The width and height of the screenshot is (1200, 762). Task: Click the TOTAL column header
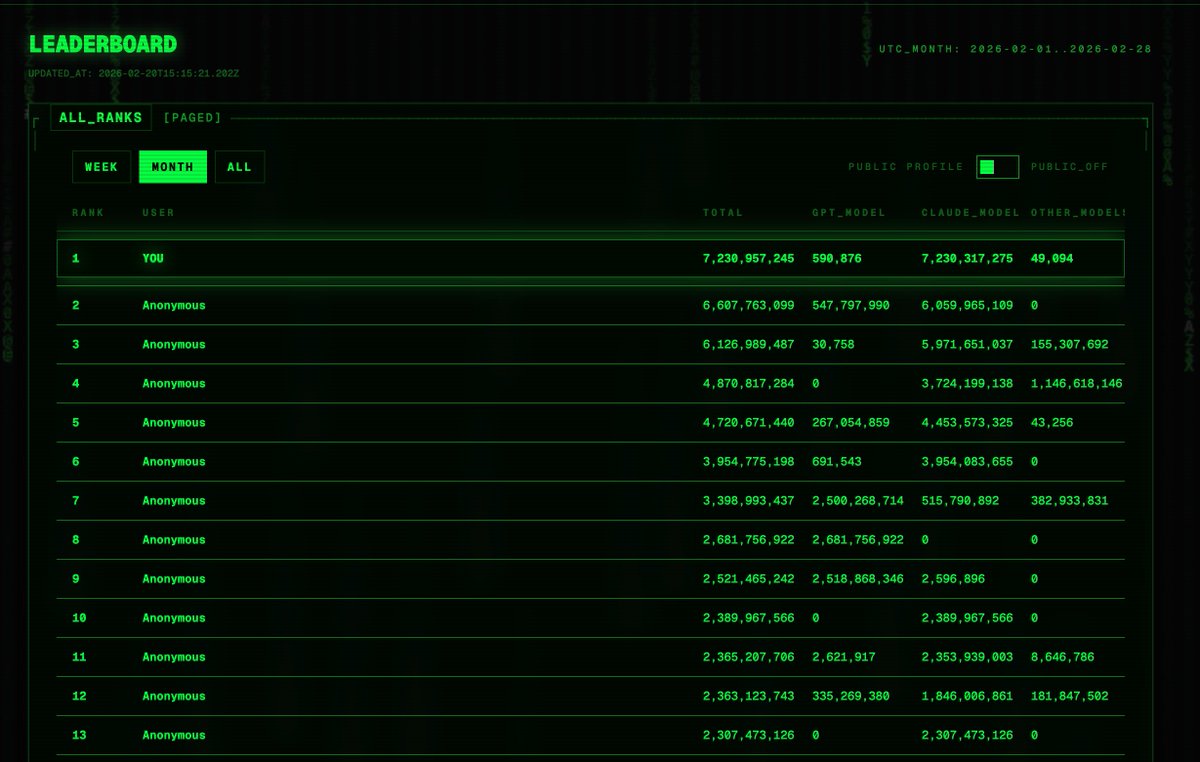click(x=723, y=213)
